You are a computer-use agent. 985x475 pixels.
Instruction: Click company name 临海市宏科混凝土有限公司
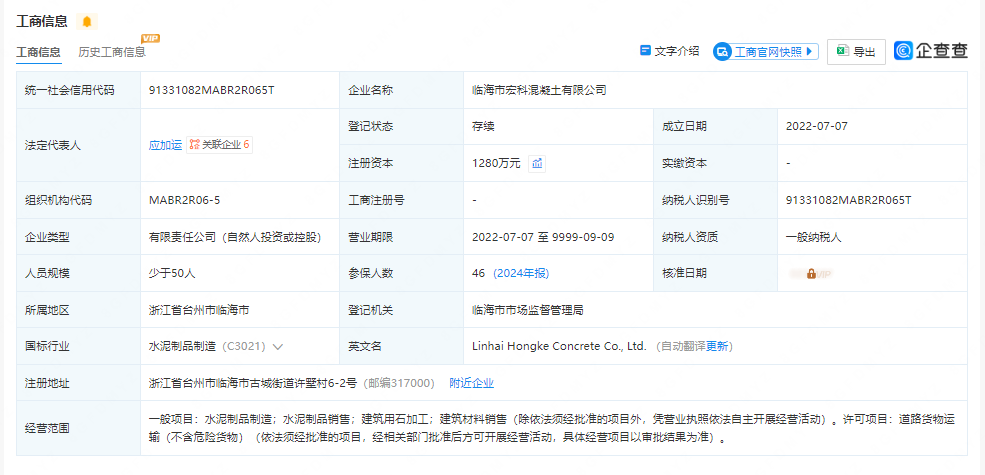click(x=539, y=90)
